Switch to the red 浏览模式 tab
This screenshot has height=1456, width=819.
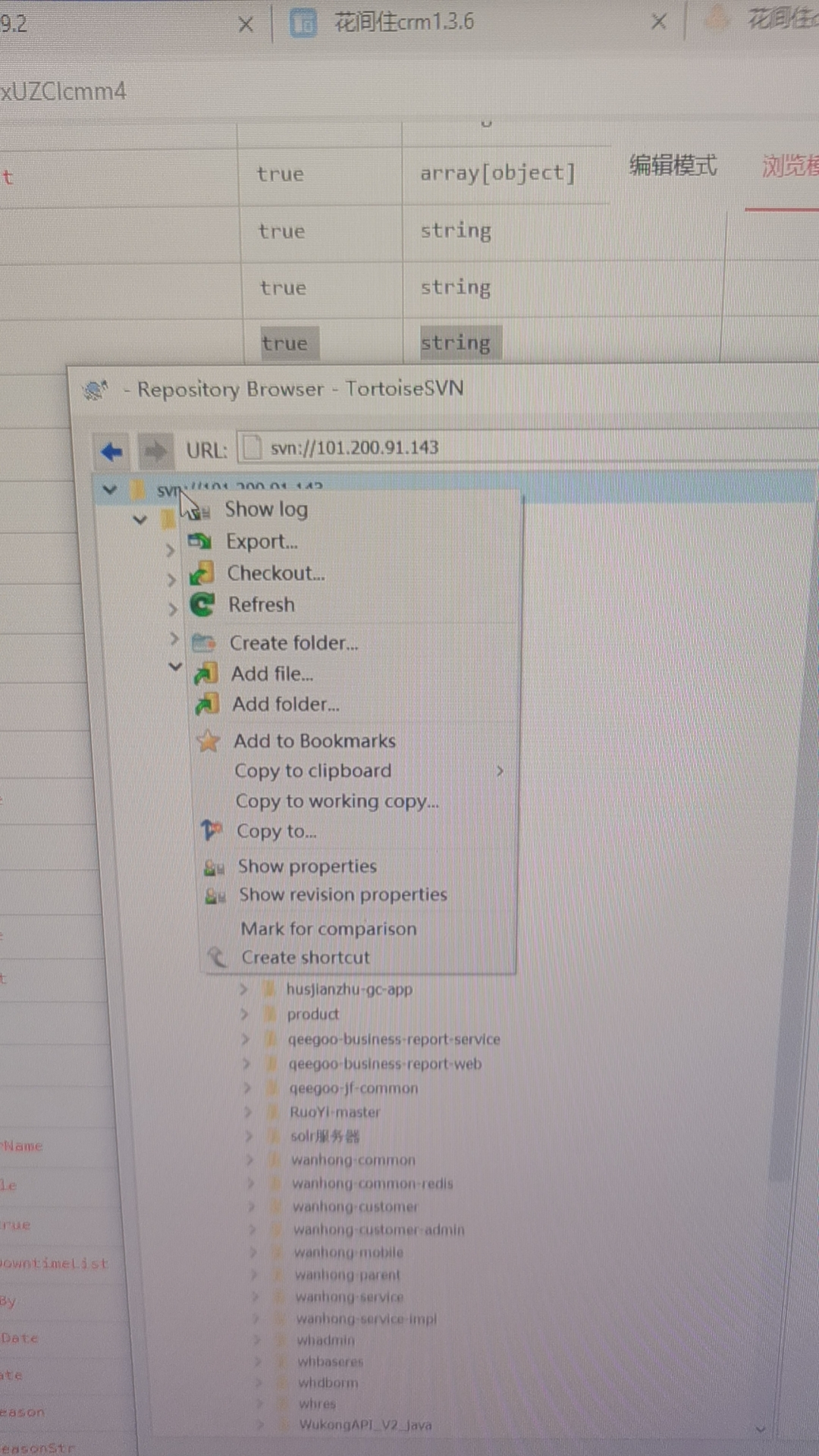[789, 166]
